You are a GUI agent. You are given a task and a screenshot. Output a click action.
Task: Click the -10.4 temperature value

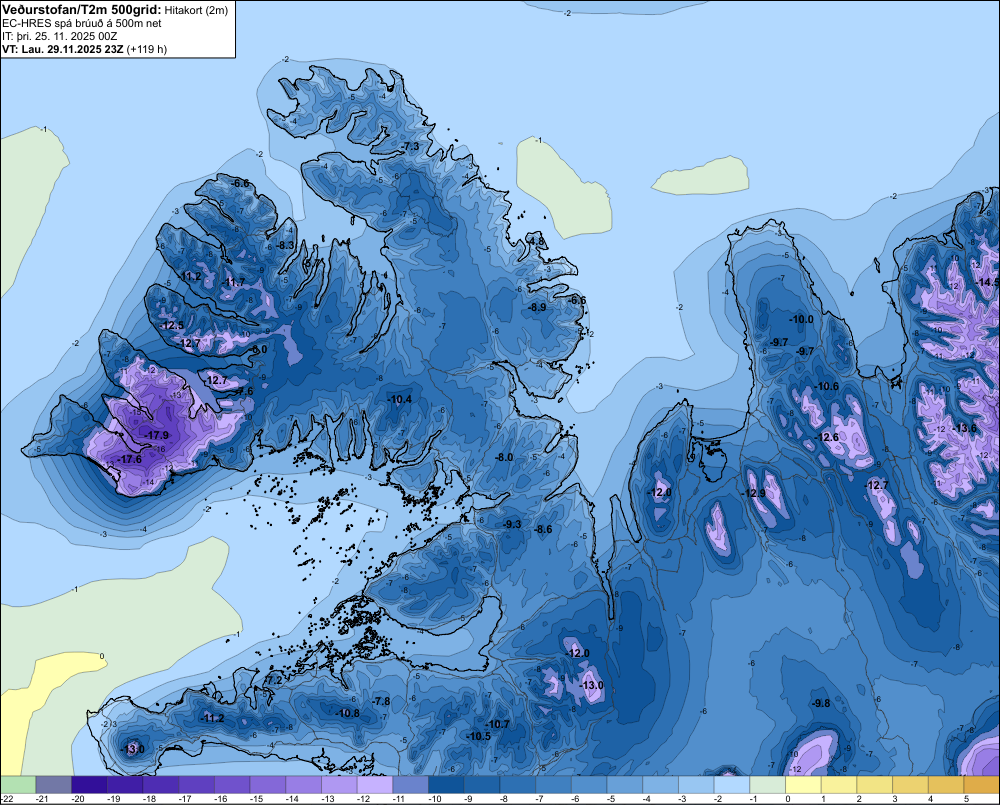400,399
